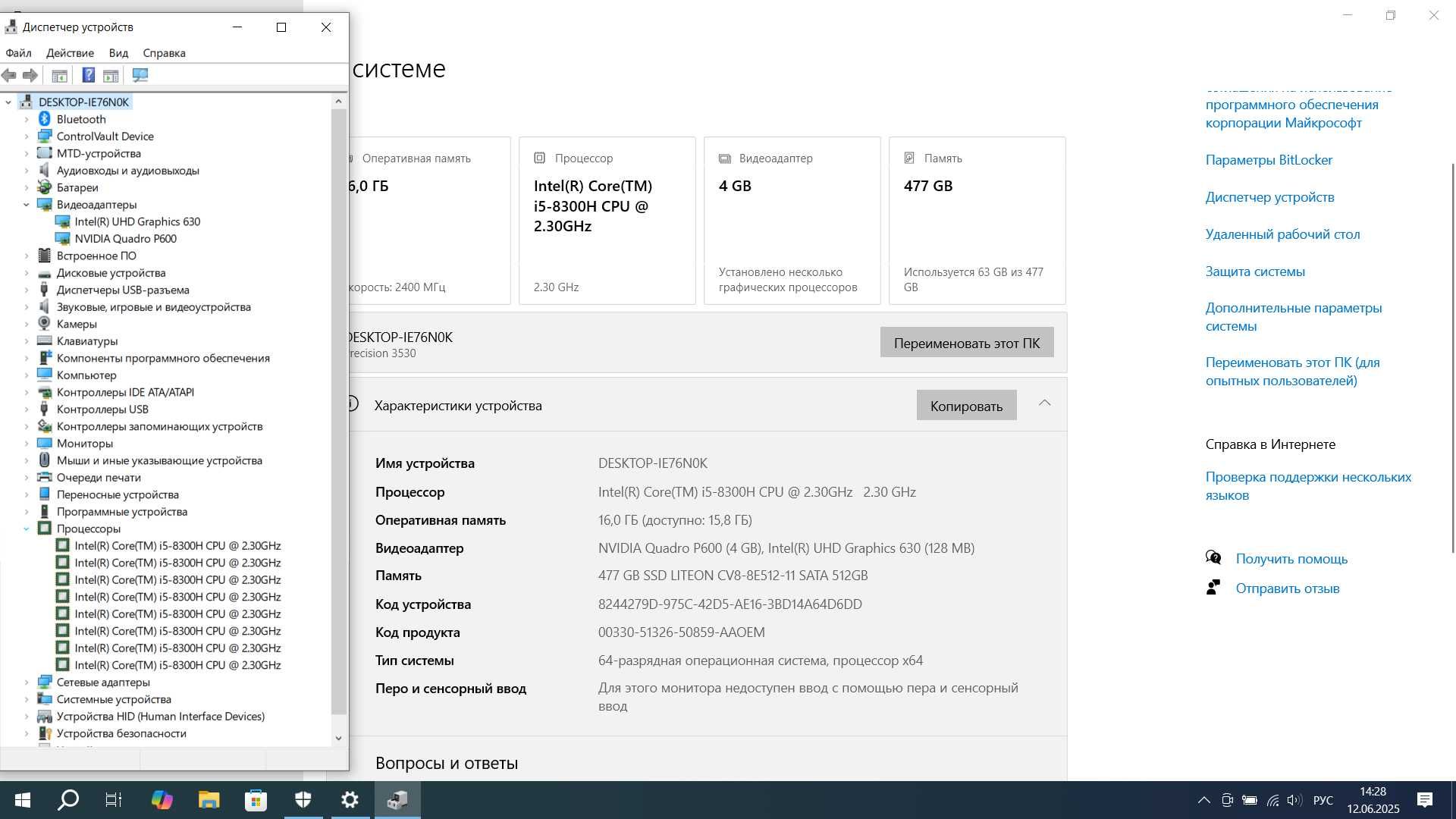Click the Сетевые адаптеры category icon
Screen dimensions: 1456x819
[x=44, y=682]
